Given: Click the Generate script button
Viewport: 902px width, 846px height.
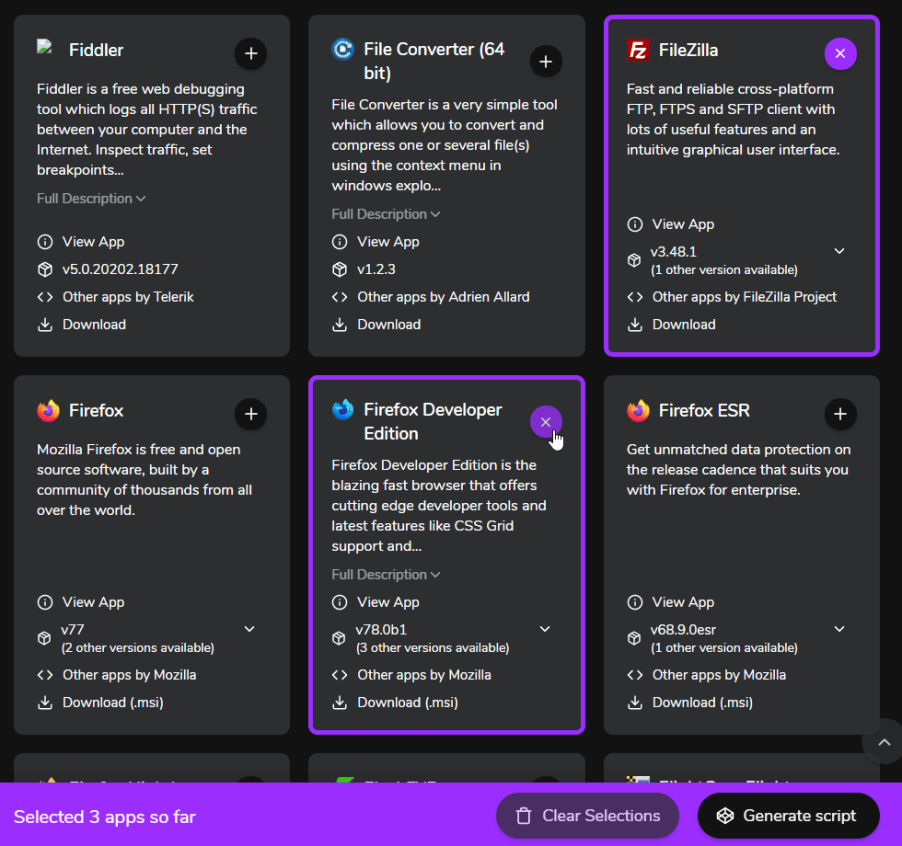Looking at the screenshot, I should click(788, 816).
